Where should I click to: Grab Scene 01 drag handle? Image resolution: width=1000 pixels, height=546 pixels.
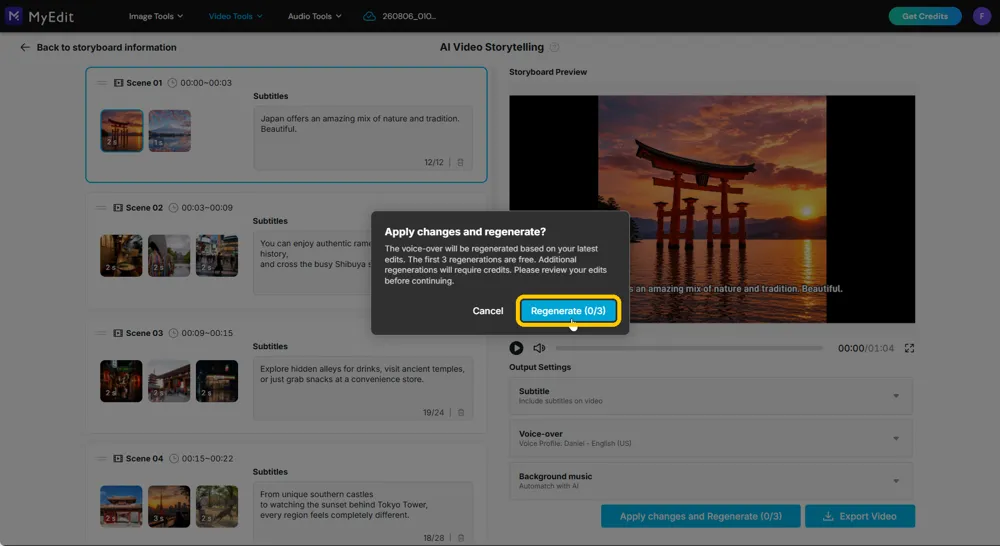click(101, 83)
